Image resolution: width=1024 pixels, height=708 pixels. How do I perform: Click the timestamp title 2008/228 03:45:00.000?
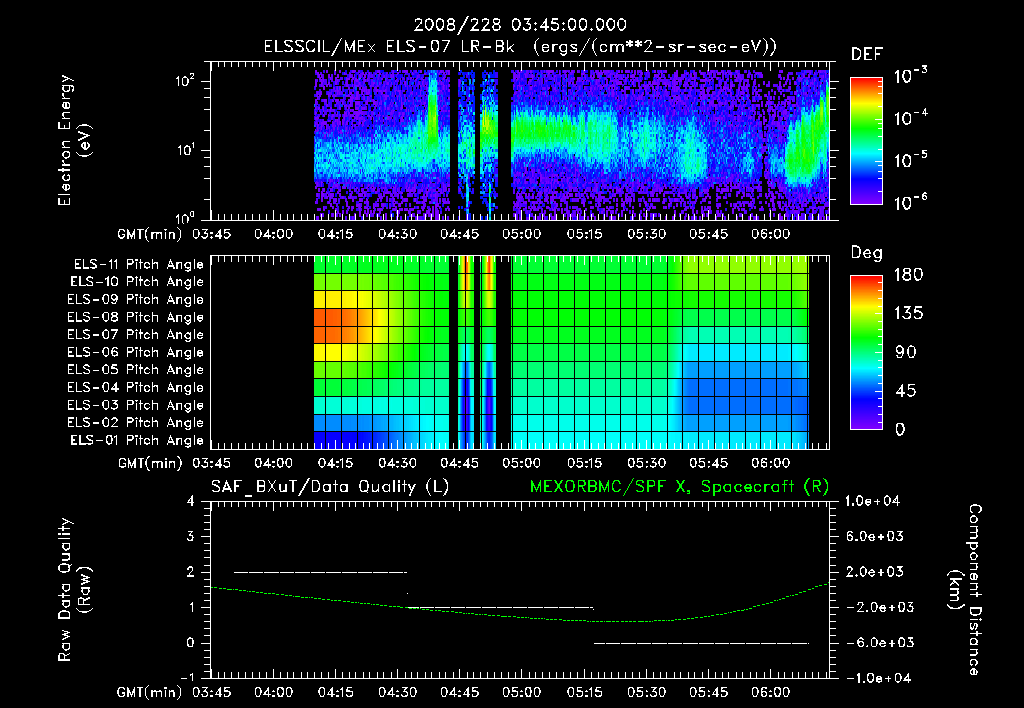[520, 25]
